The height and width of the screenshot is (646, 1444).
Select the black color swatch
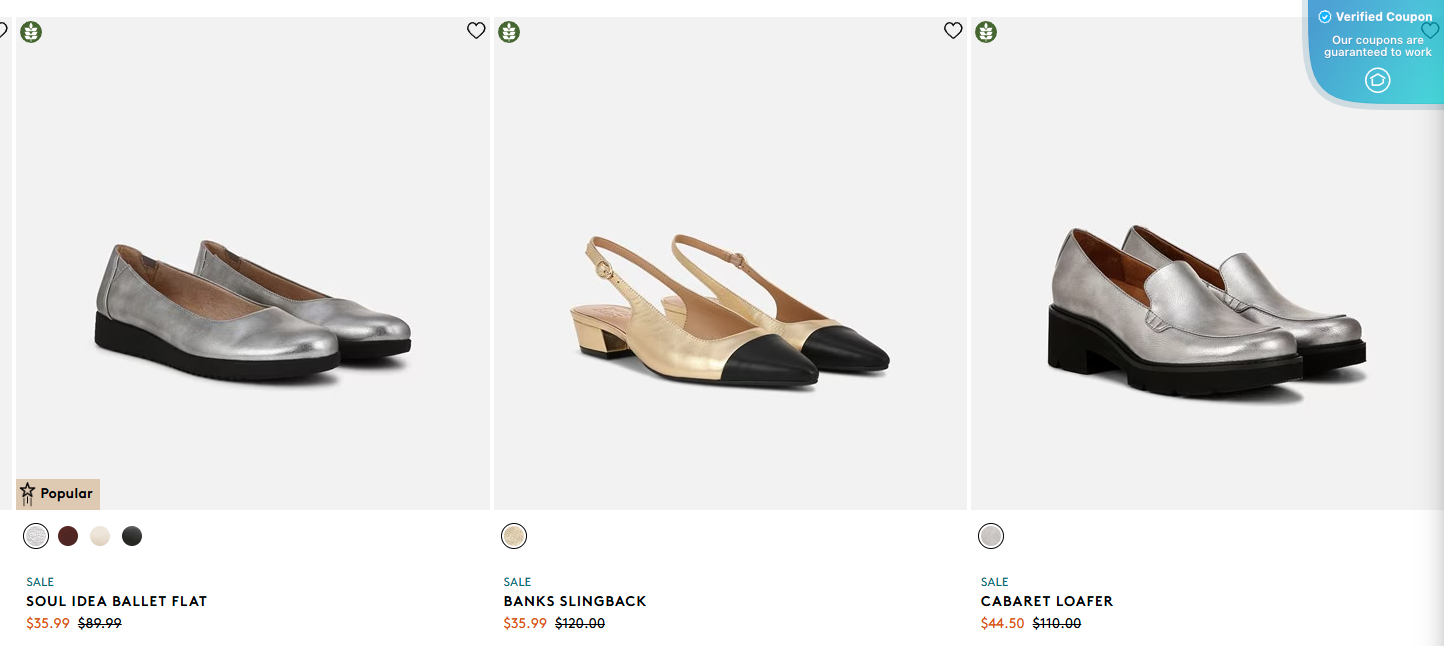pyautogui.click(x=132, y=536)
